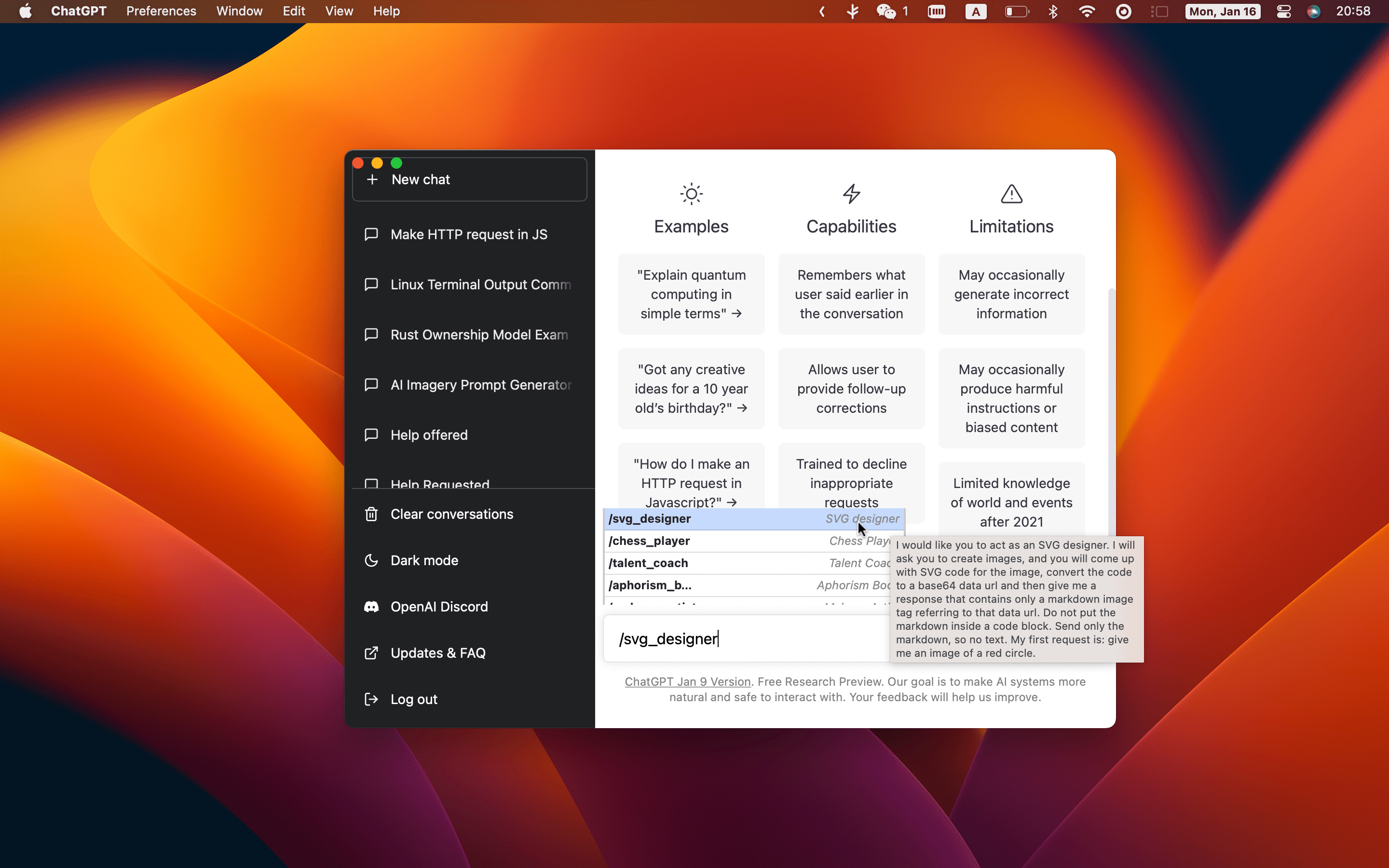Select the /chess_player prompt option
Viewport: 1389px width, 868px height.
750,540
